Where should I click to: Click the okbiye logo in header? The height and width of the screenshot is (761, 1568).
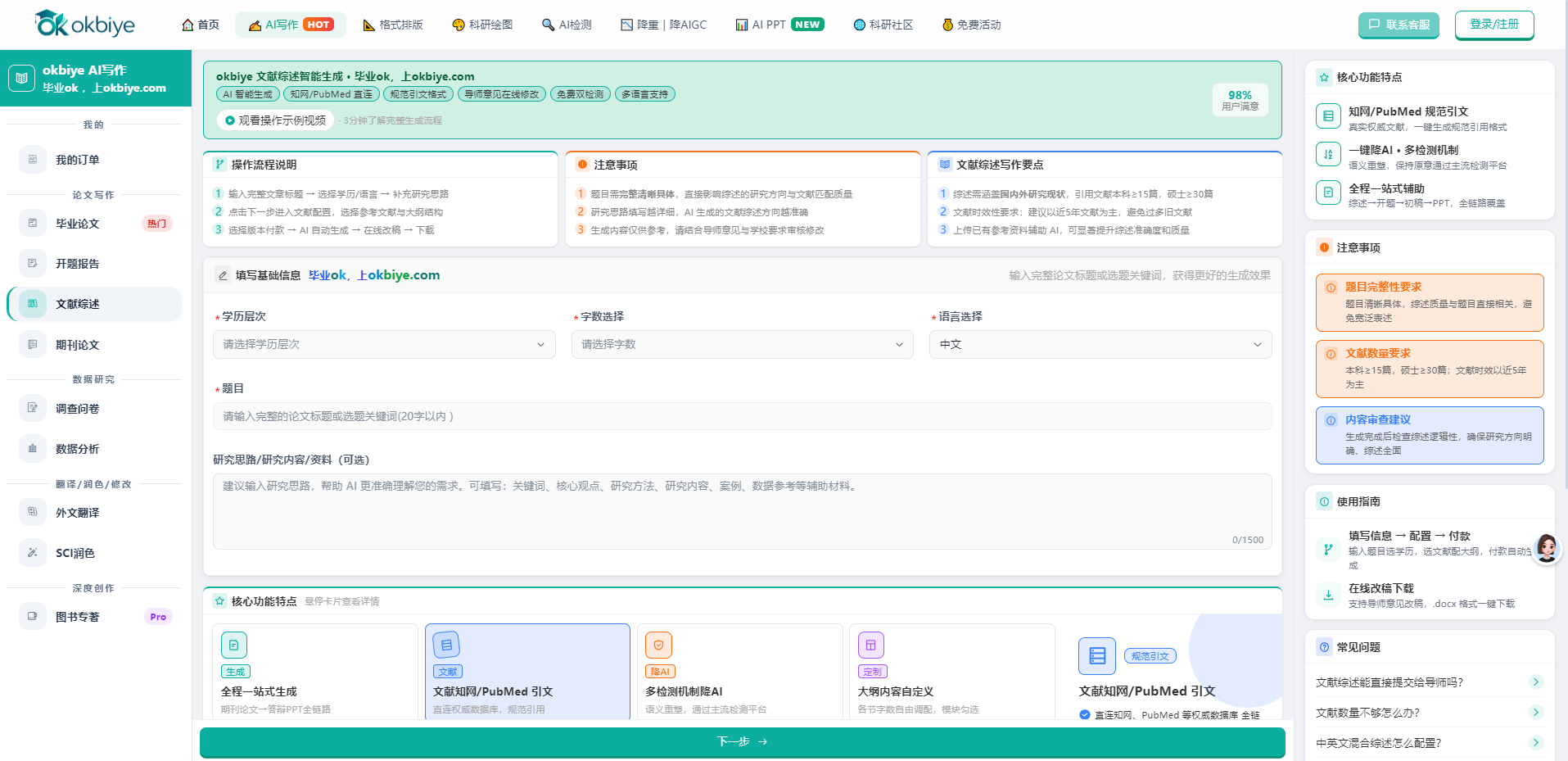pyautogui.click(x=85, y=24)
